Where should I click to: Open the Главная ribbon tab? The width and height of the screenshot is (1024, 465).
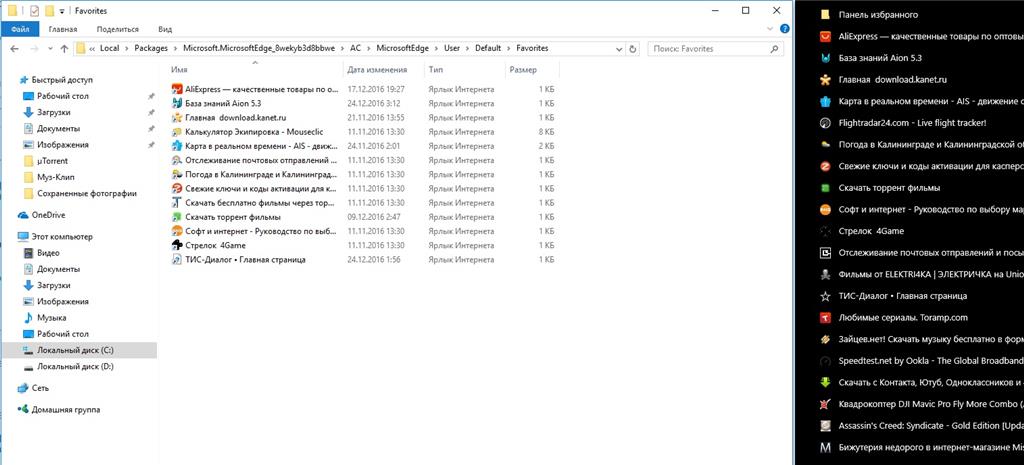pos(63,29)
